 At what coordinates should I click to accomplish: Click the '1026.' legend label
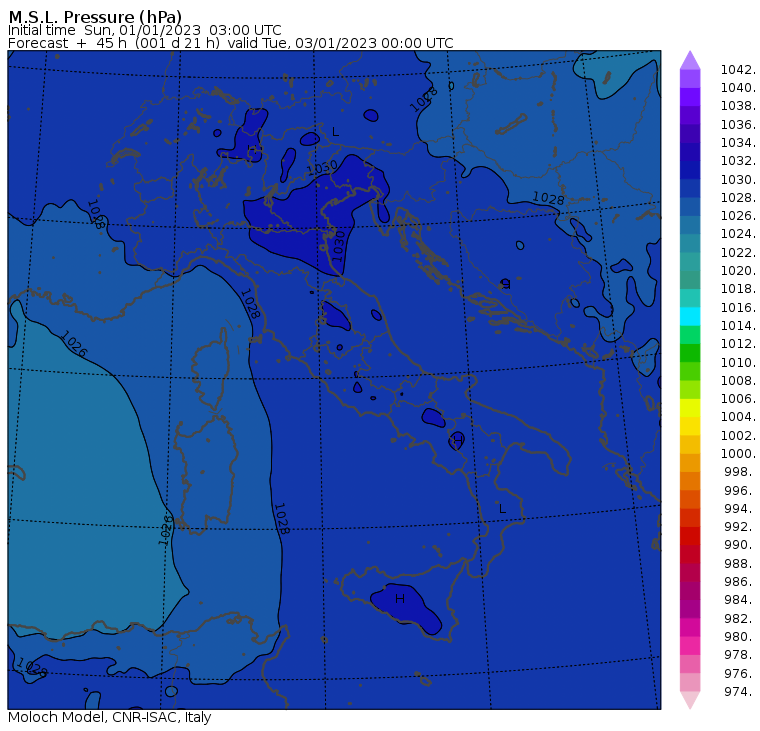[738, 215]
